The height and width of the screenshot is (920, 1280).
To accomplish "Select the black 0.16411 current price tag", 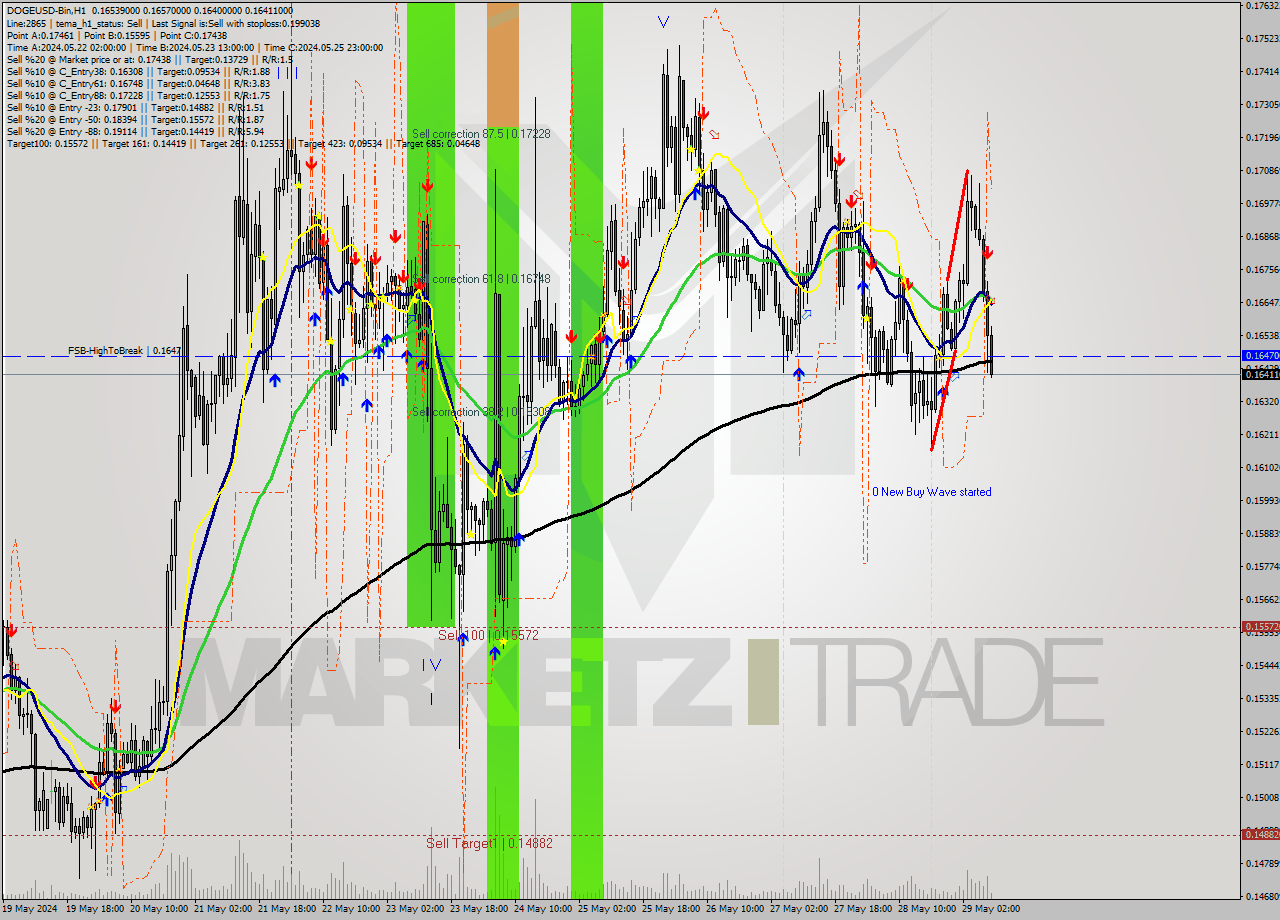I will pos(1260,374).
